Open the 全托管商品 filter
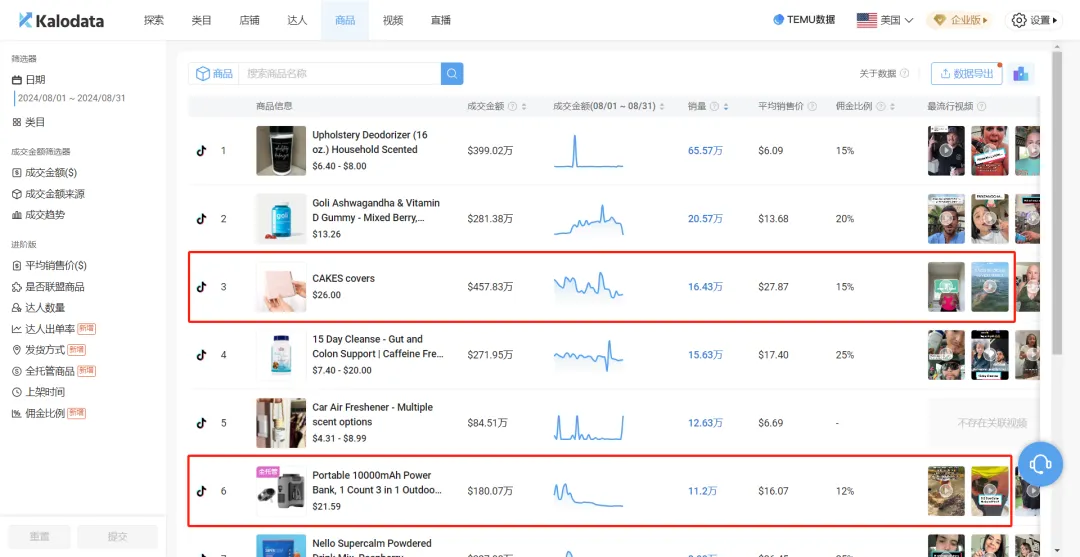 [54, 371]
